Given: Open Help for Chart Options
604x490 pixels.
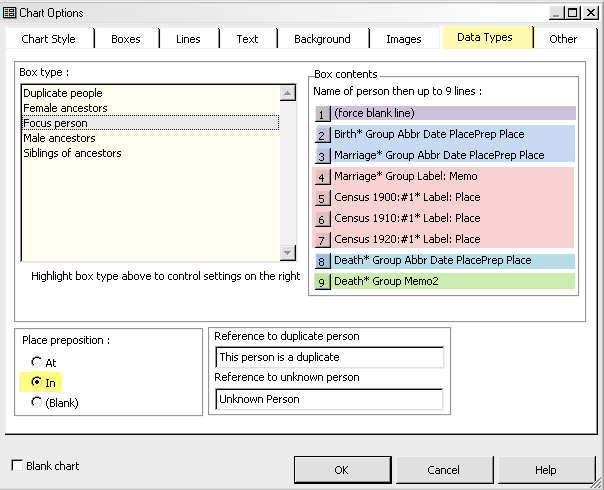Looking at the screenshot, I should coord(546,470).
